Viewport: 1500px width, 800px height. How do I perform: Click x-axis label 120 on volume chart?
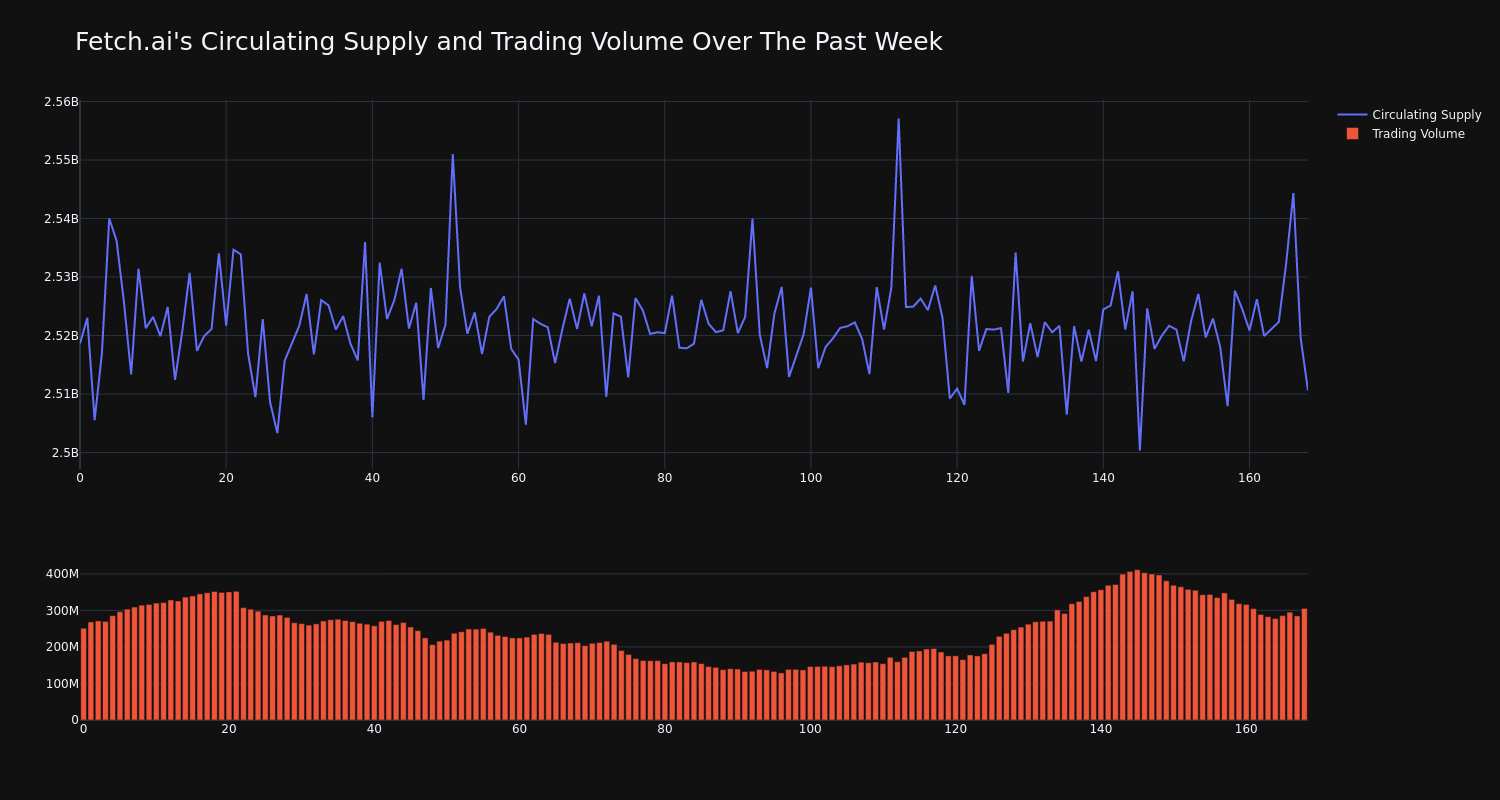[955, 729]
